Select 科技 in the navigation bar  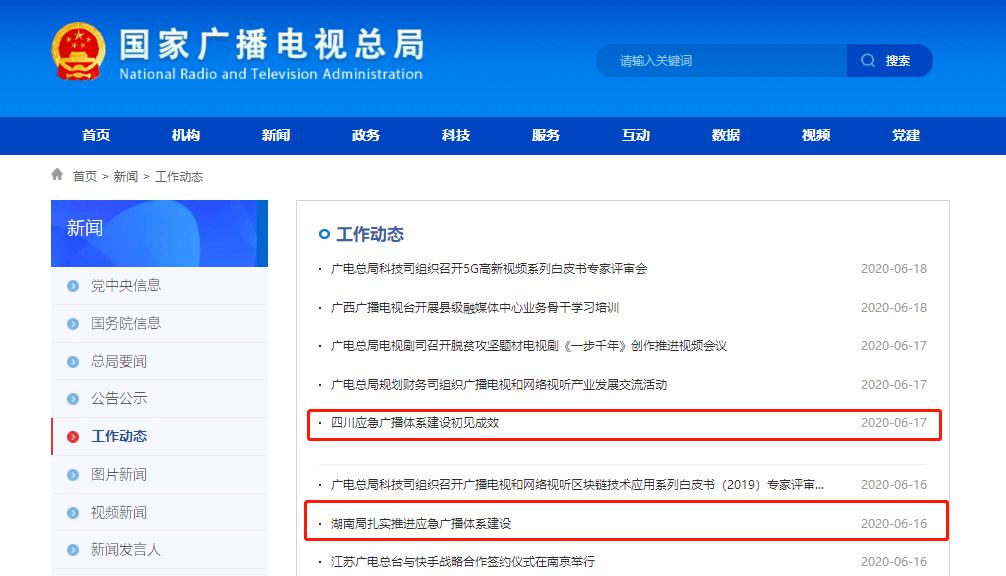(456, 135)
